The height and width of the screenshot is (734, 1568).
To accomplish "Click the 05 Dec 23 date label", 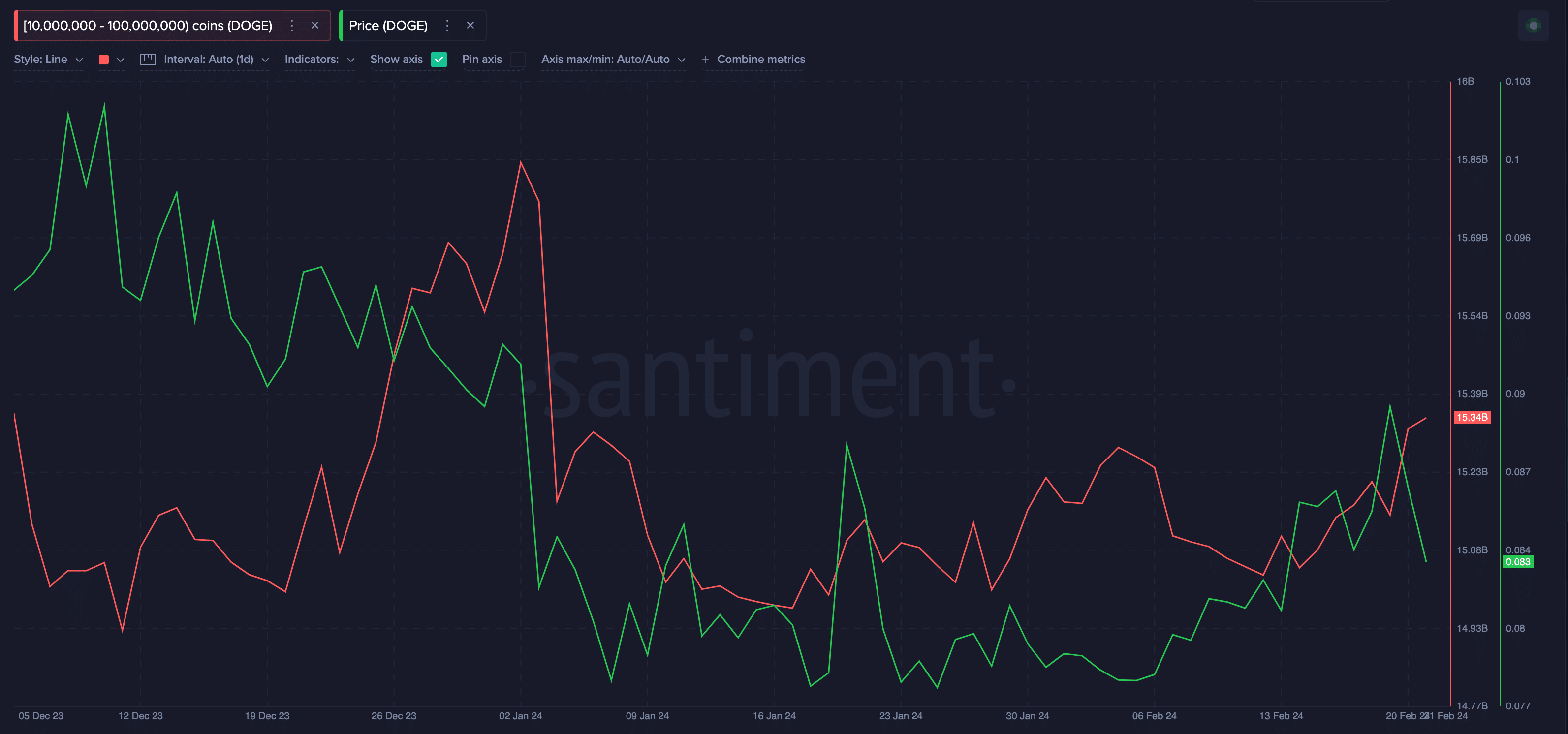I will coord(41,716).
